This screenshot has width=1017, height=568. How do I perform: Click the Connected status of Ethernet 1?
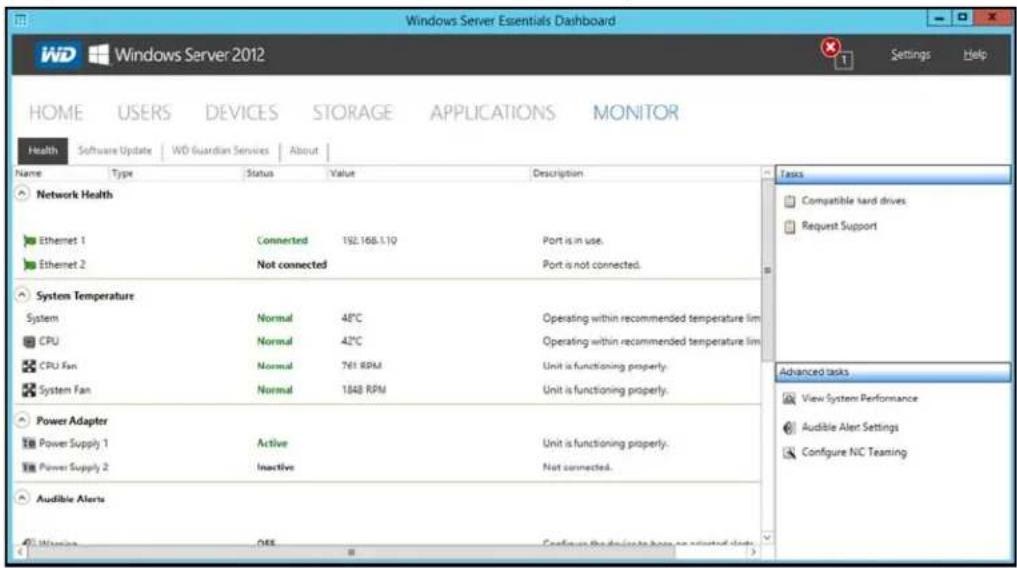point(282,241)
